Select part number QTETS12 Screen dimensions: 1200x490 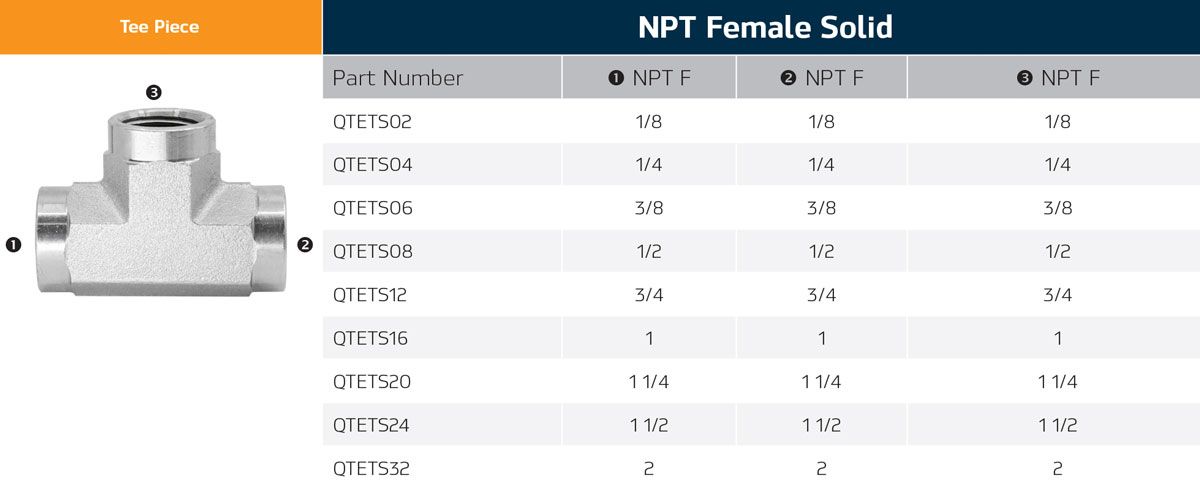click(370, 295)
